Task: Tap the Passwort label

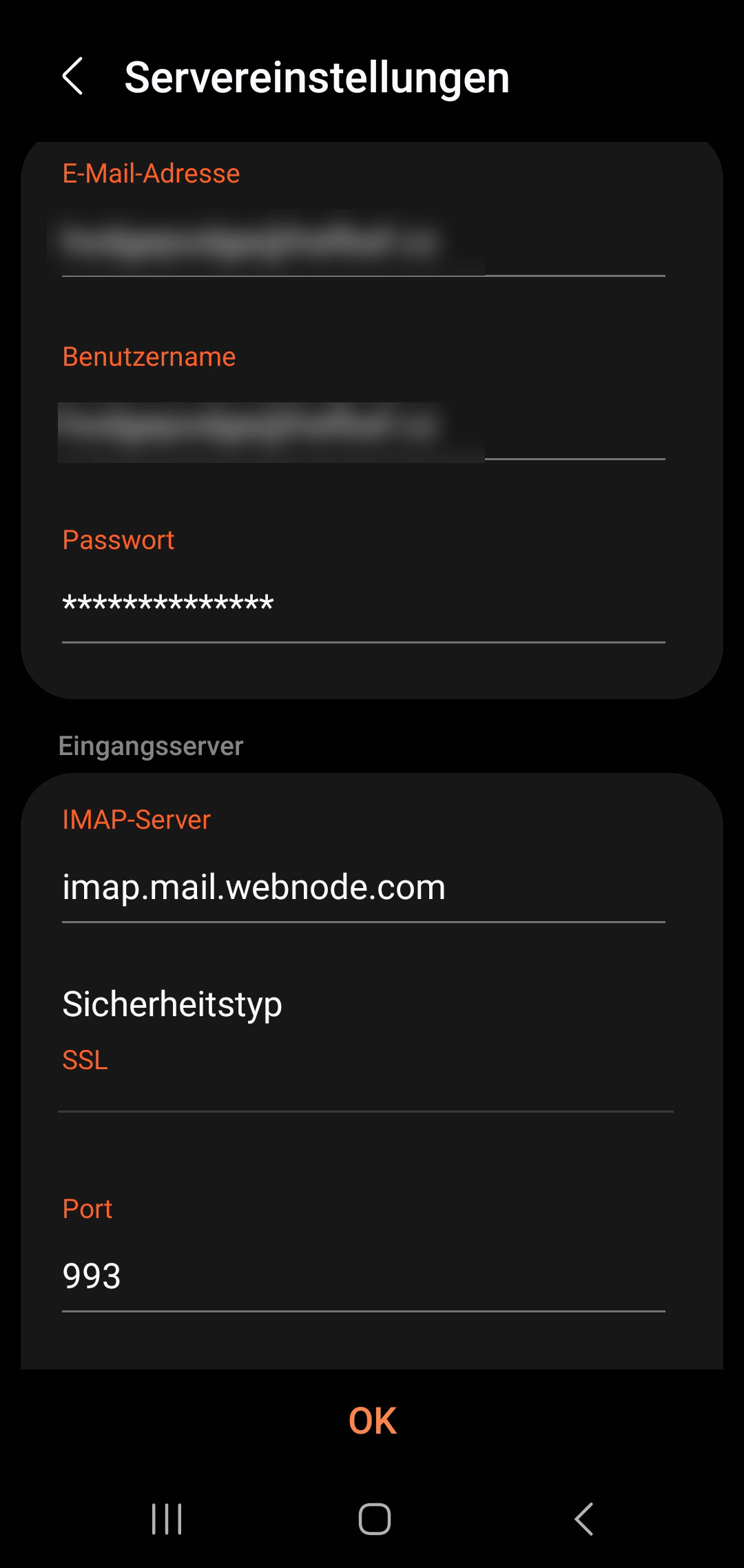Action: (118, 540)
